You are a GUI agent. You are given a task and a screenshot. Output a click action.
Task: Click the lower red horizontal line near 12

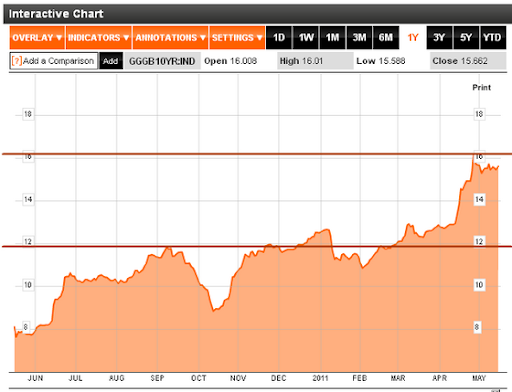[257, 246]
